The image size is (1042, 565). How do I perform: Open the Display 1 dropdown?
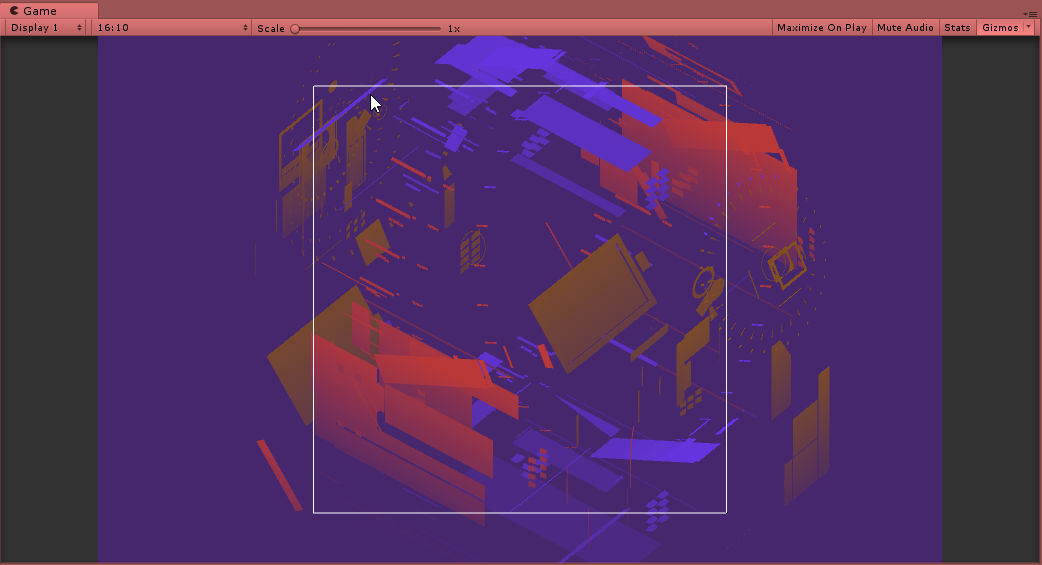pyautogui.click(x=46, y=28)
